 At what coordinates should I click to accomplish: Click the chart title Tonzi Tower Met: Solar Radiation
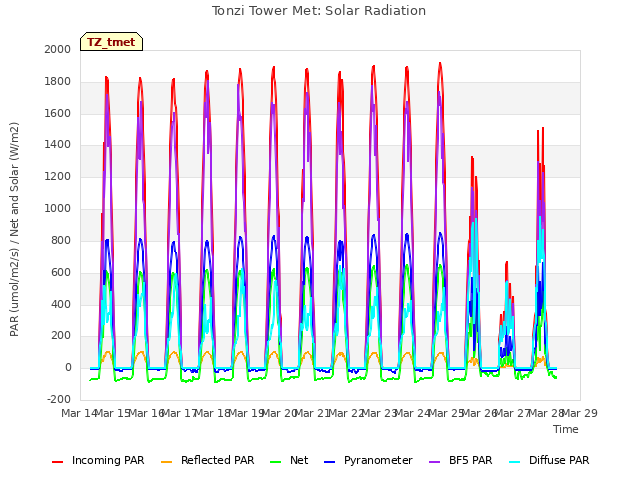coord(319,11)
